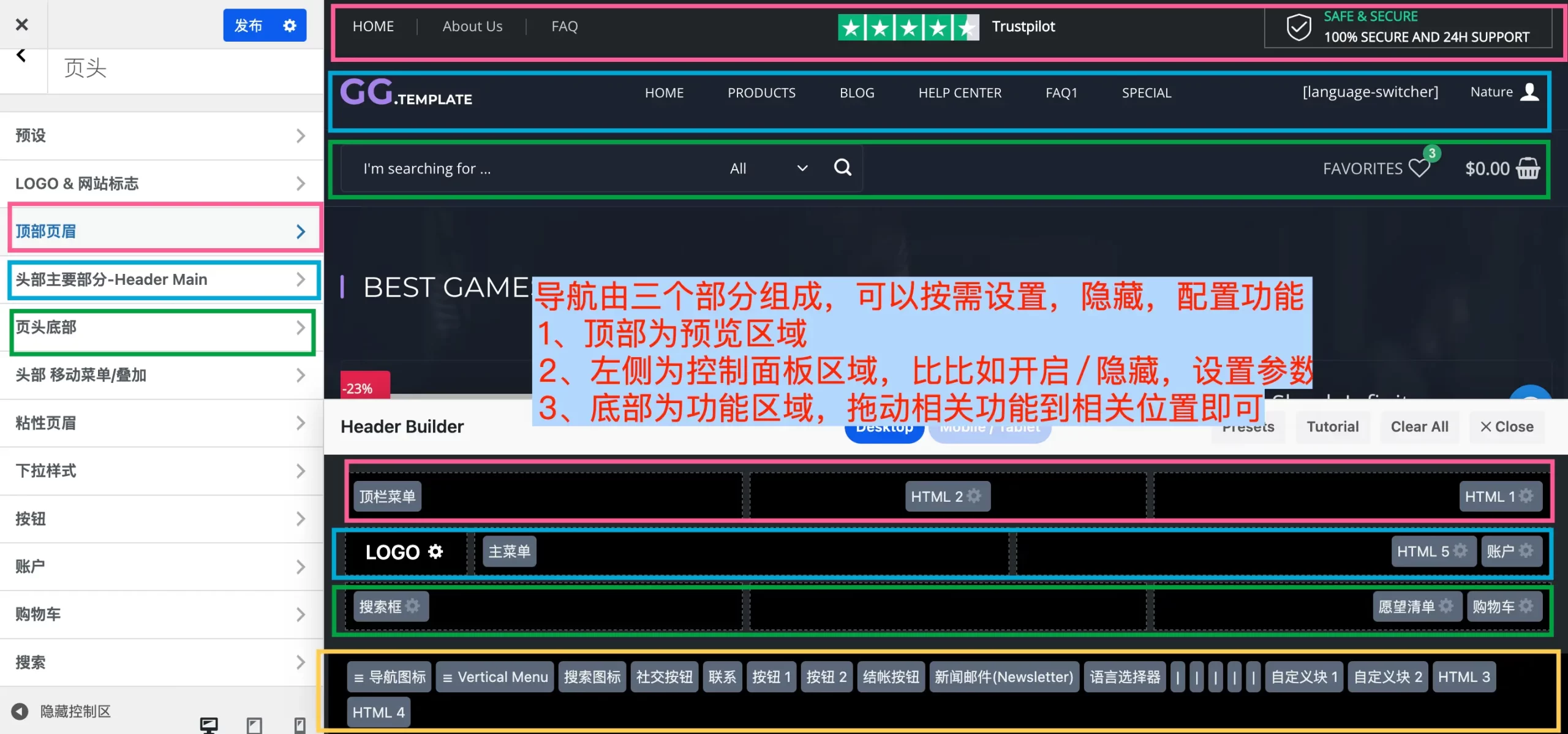Click the favorites heart icon

pos(1419,168)
